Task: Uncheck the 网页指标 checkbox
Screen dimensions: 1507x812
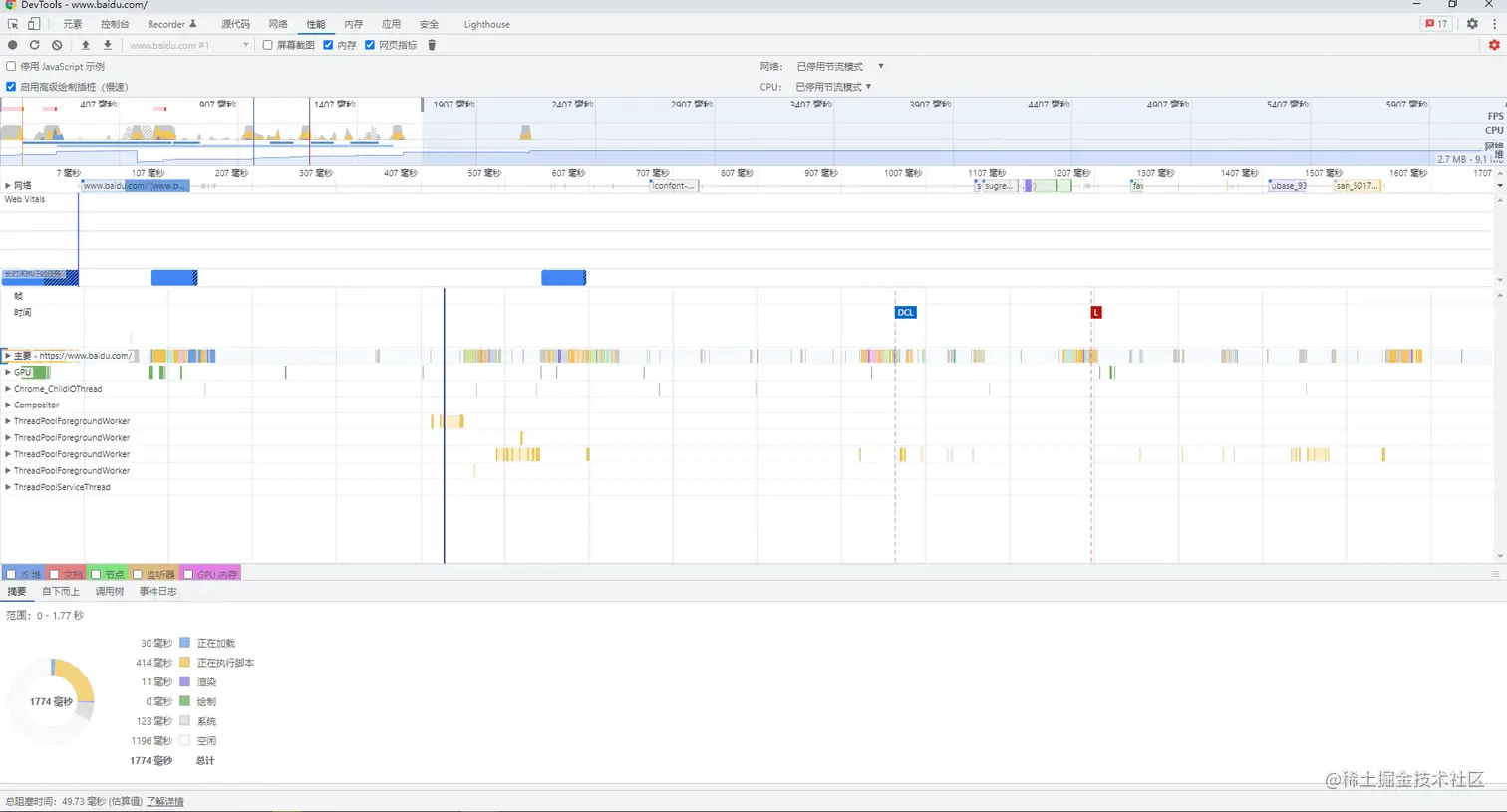Action: 370,45
